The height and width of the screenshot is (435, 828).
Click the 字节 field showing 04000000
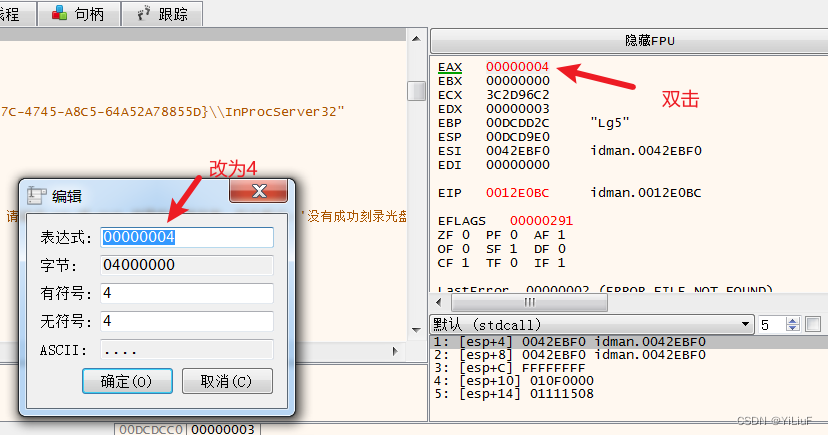187,265
